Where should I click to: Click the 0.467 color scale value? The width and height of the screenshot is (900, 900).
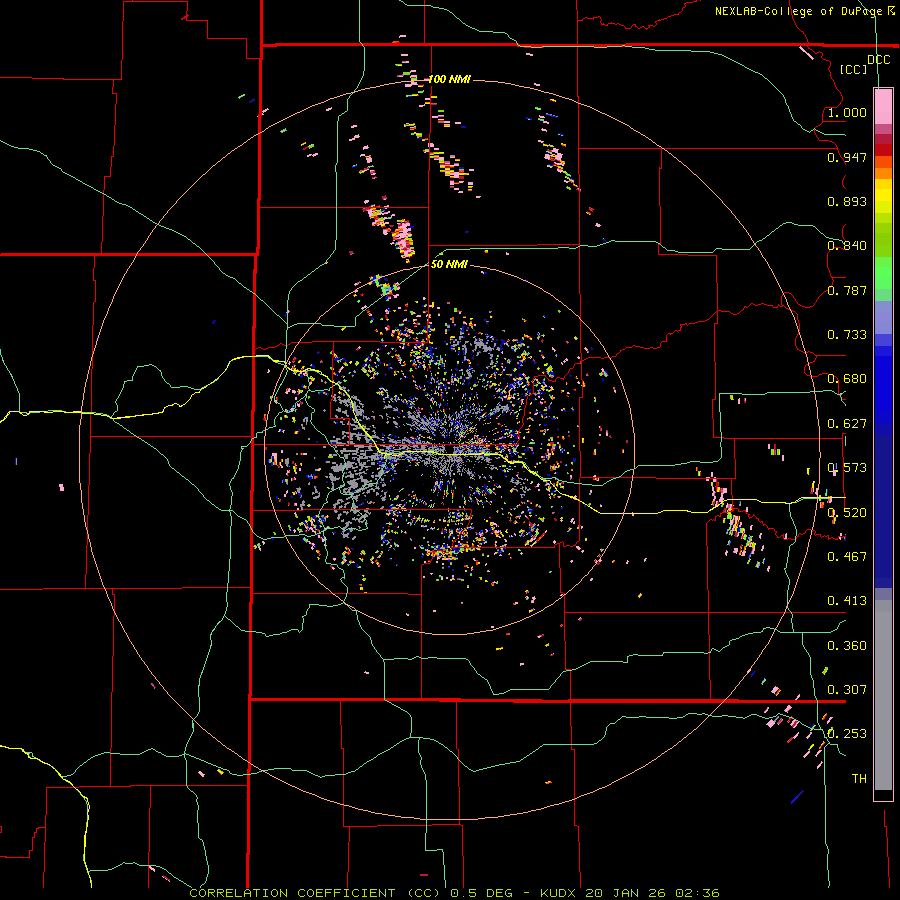click(847, 556)
